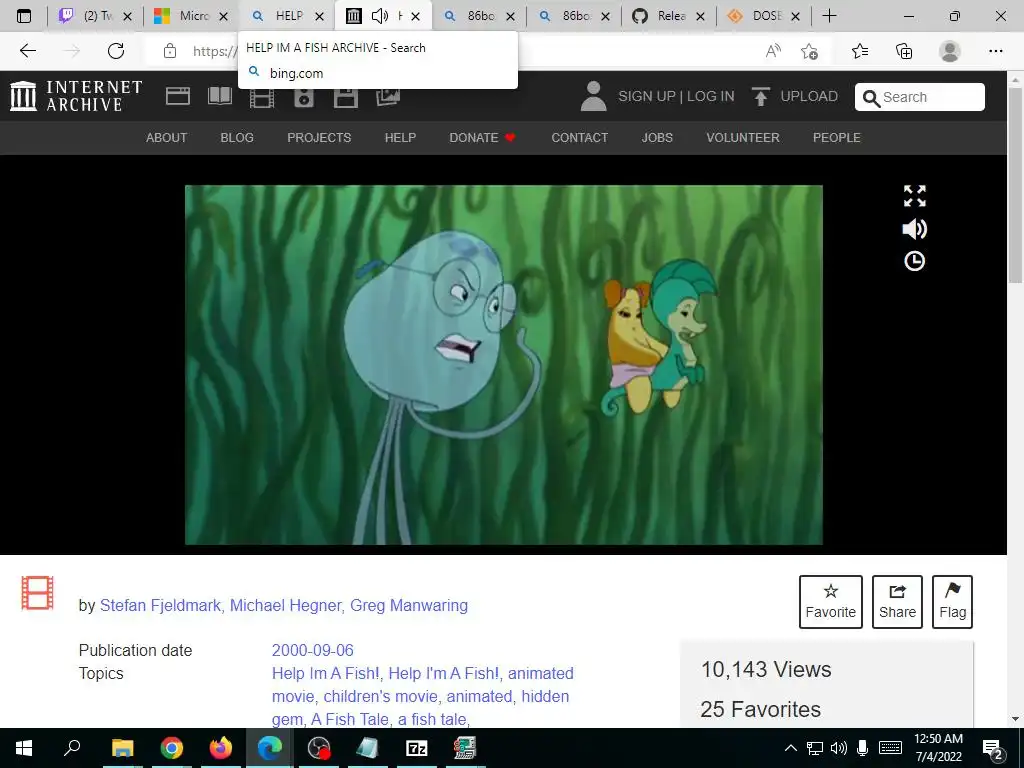Show hidden system tray icons
Screen dimensions: 1024x768
790,748
